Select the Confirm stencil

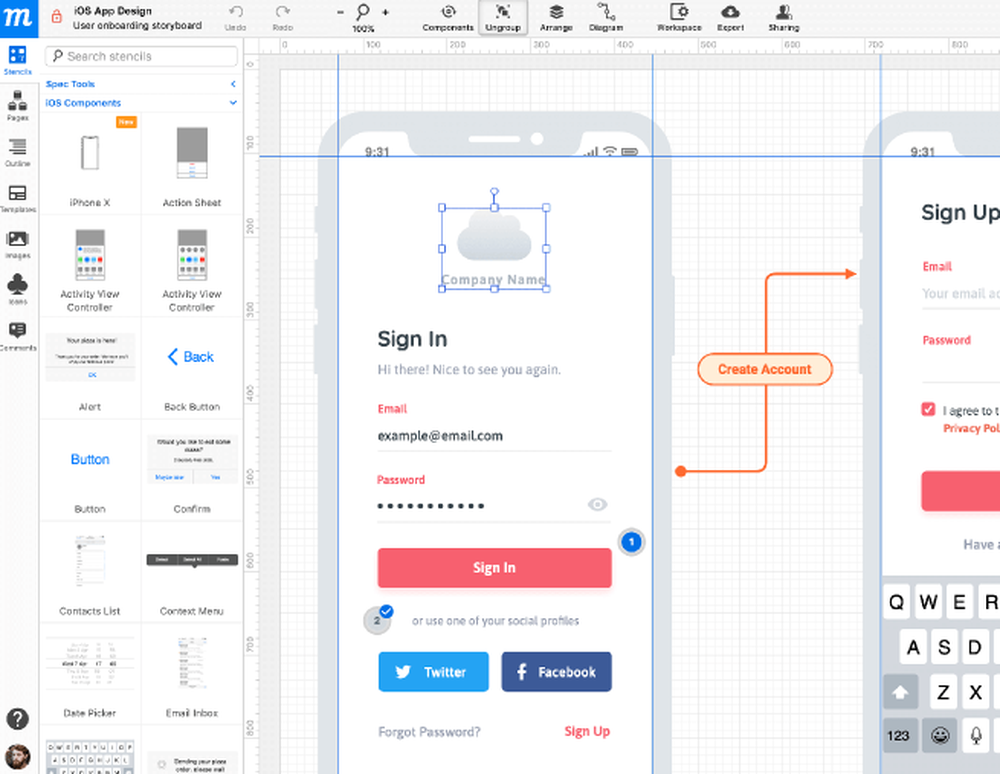(x=192, y=471)
